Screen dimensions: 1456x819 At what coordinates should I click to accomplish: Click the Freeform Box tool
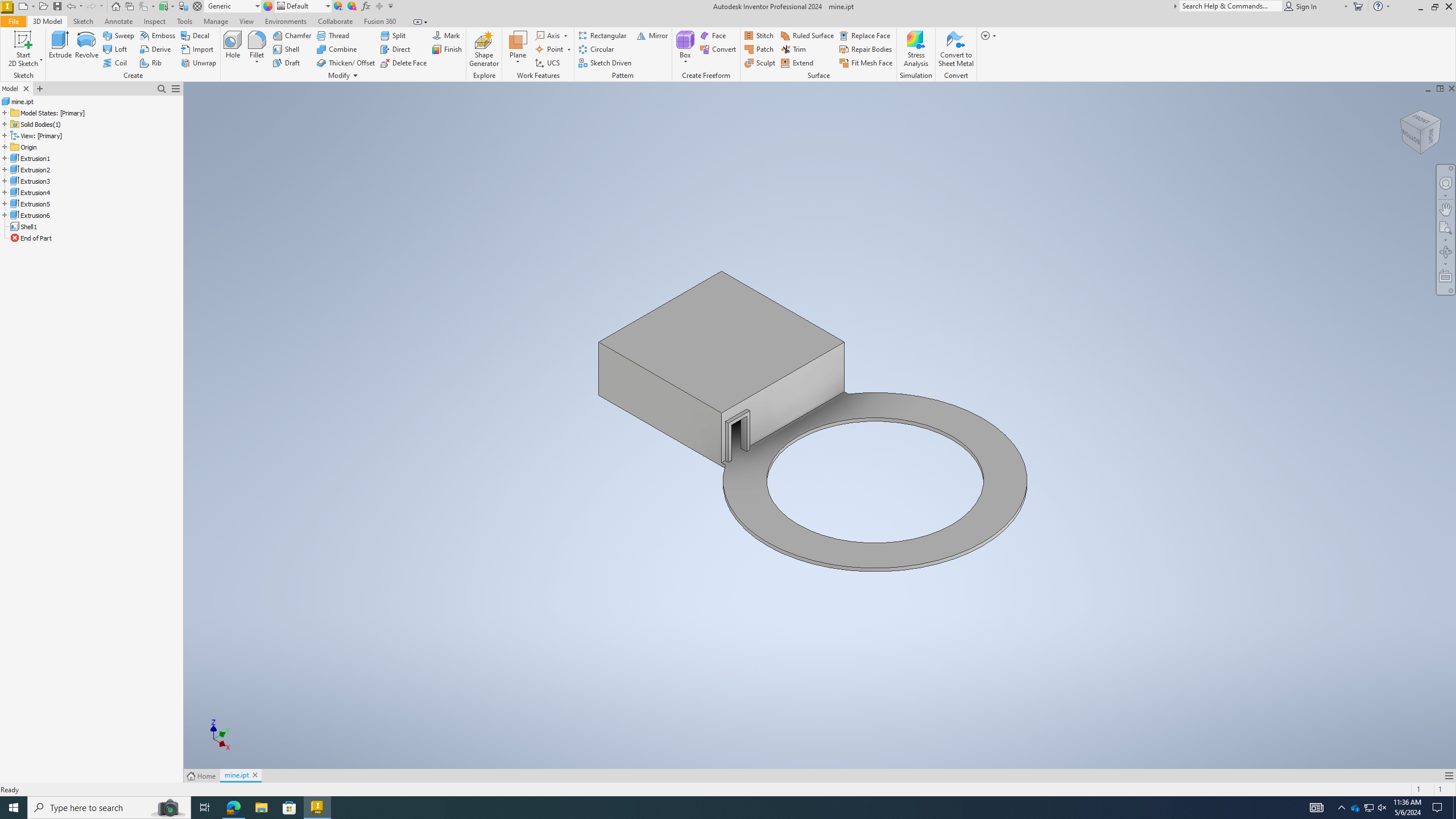(x=685, y=45)
